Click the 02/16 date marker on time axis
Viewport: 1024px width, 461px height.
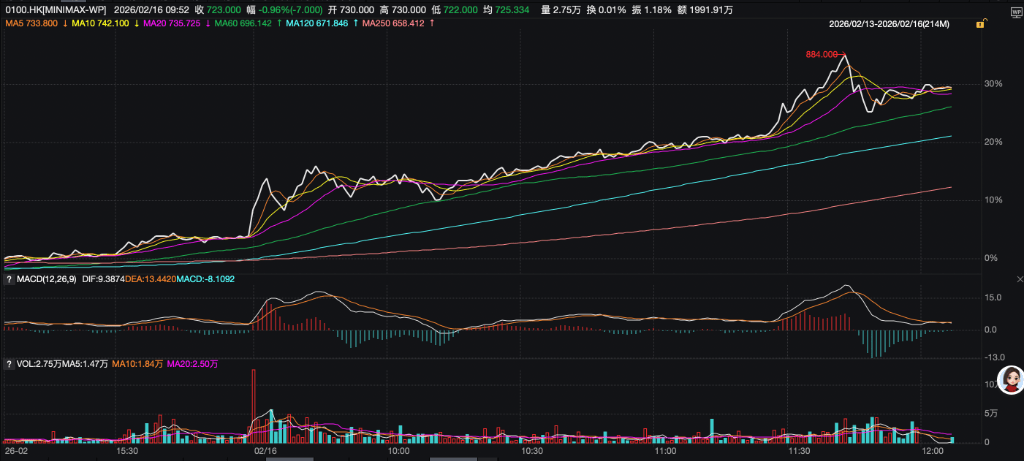point(265,452)
